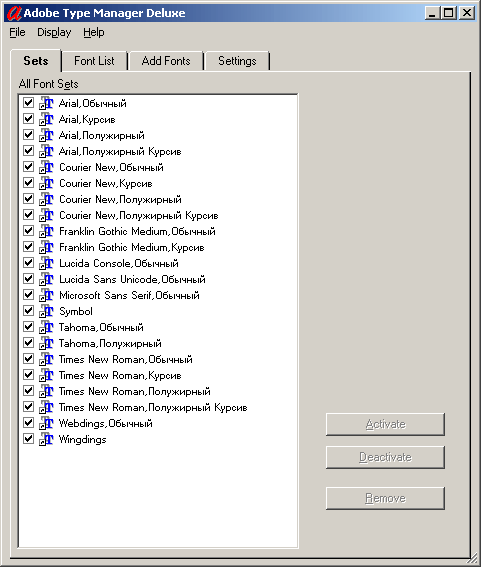This screenshot has width=481, height=567.
Task: Click icon of Times New Roman,Полужирный Курсив
Action: tap(46, 407)
